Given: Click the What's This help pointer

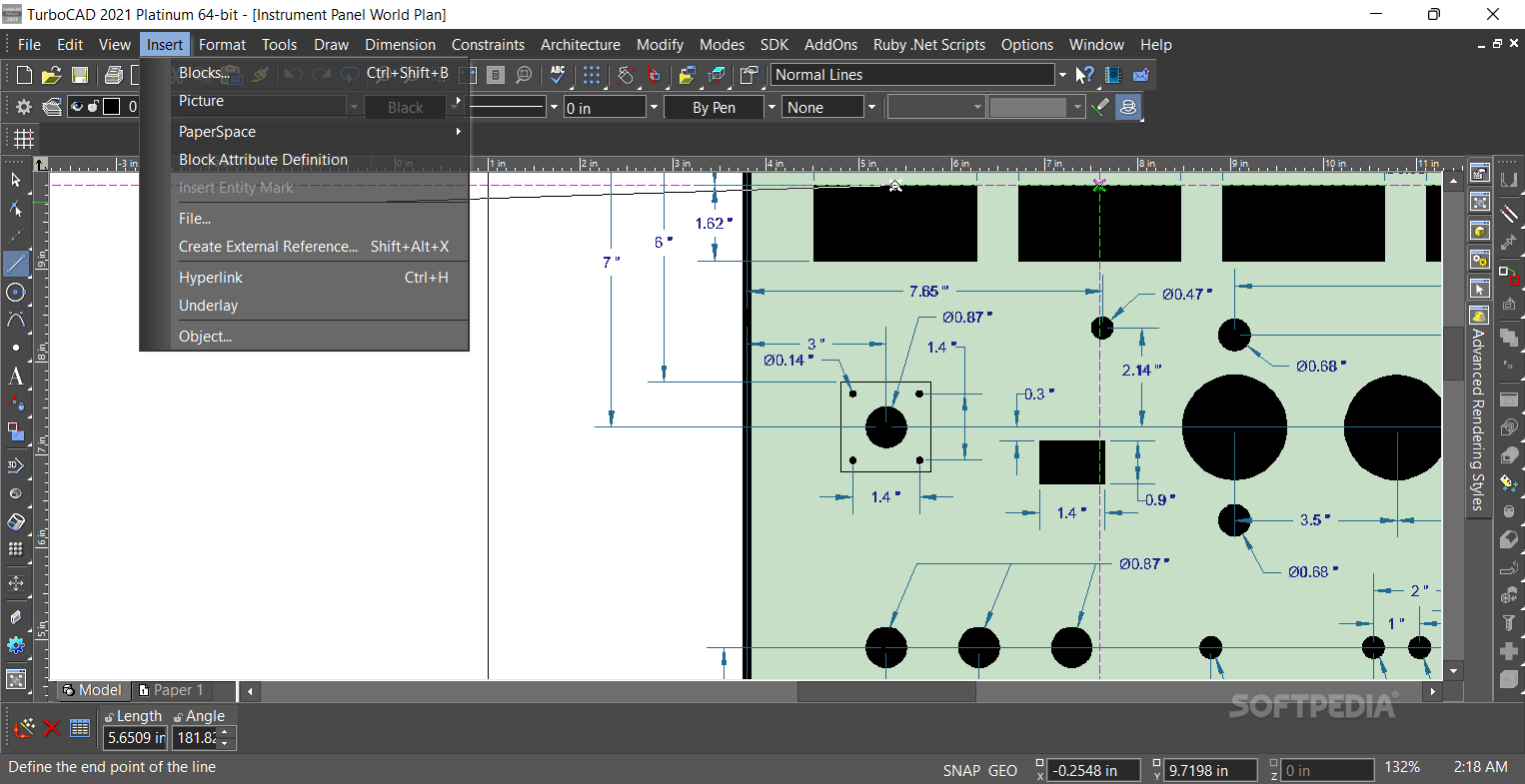Looking at the screenshot, I should point(1085,75).
